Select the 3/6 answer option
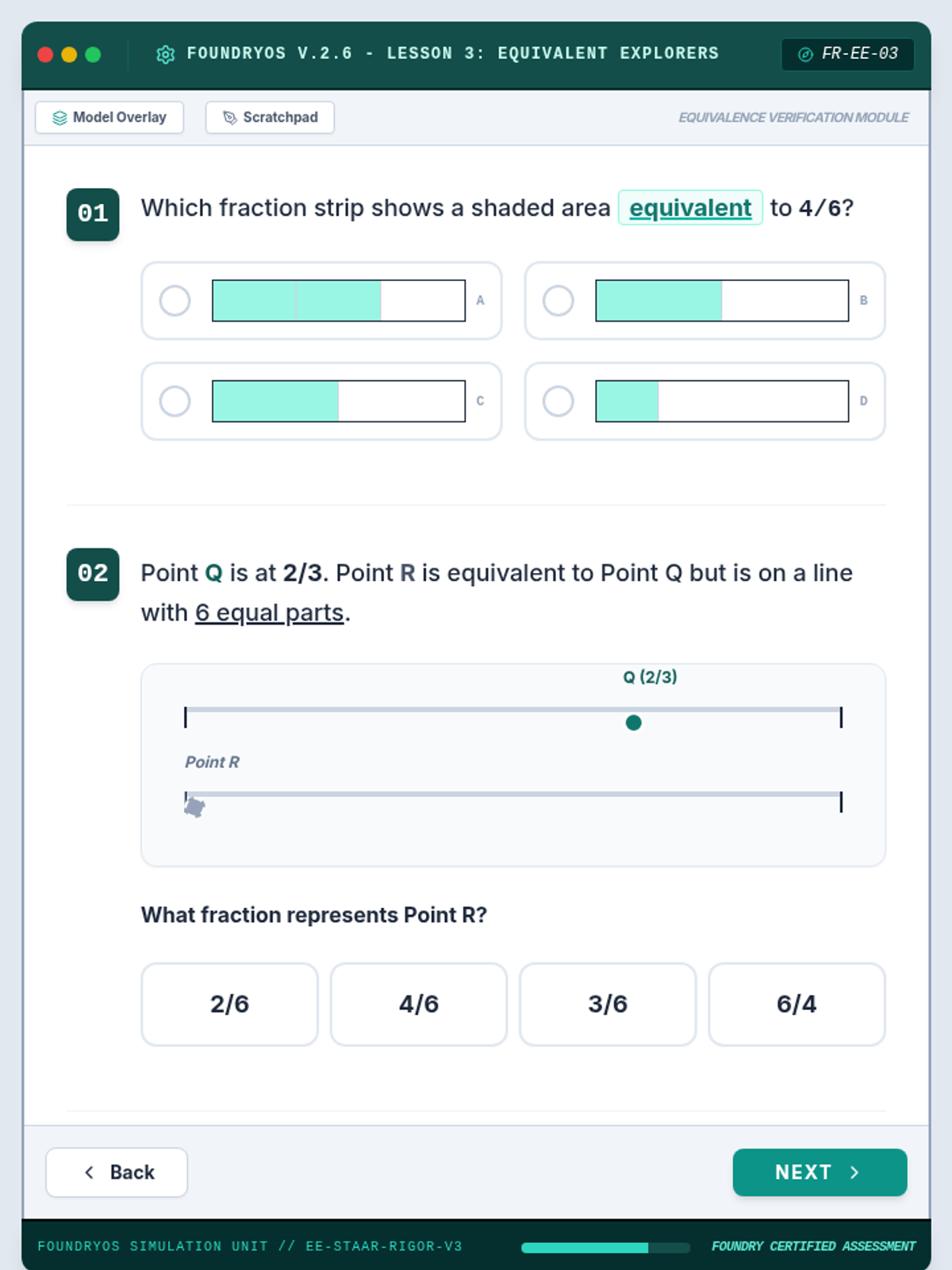Viewport: 952px width, 1270px height. 608,1004
